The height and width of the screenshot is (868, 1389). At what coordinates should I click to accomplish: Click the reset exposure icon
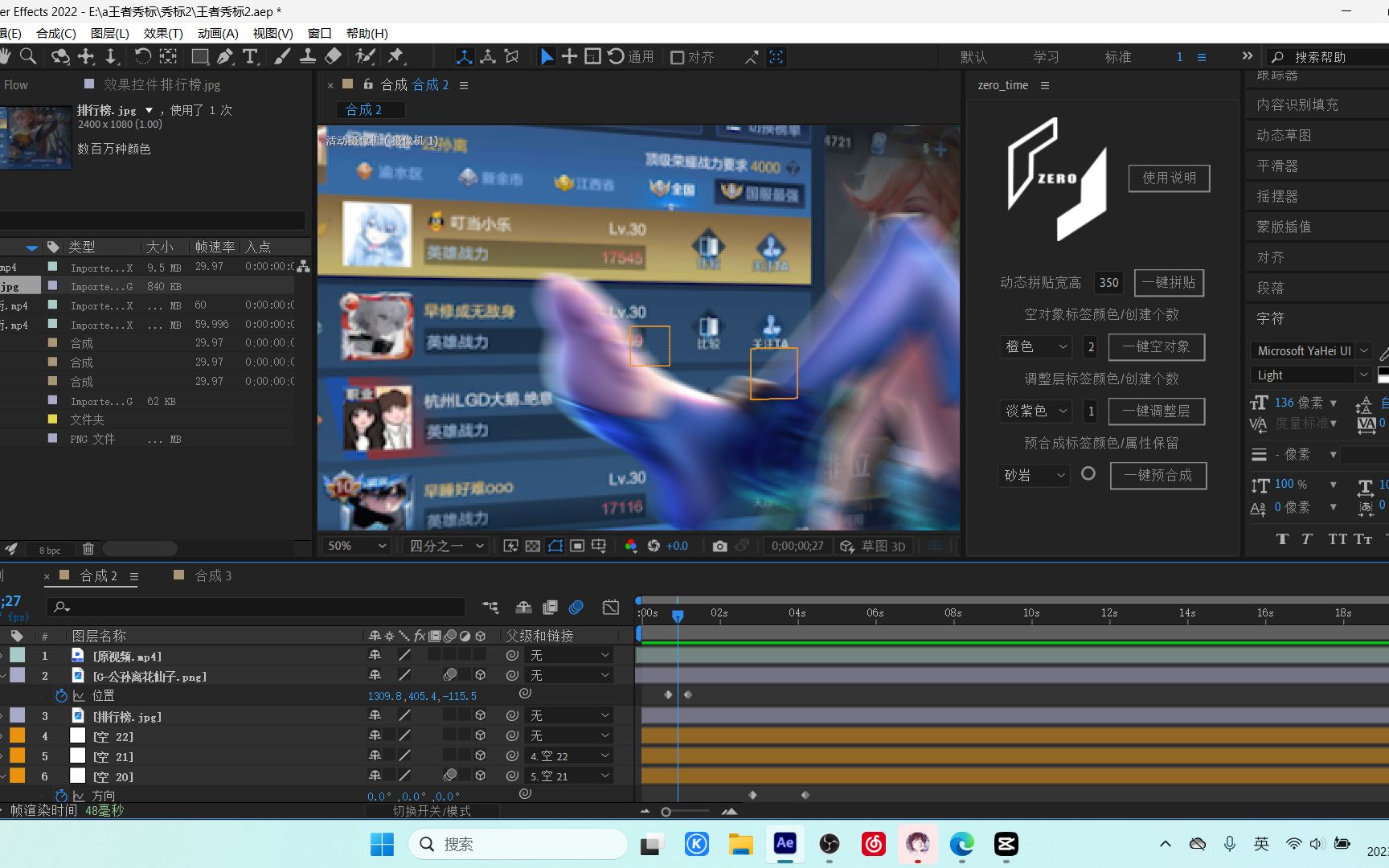click(x=654, y=546)
